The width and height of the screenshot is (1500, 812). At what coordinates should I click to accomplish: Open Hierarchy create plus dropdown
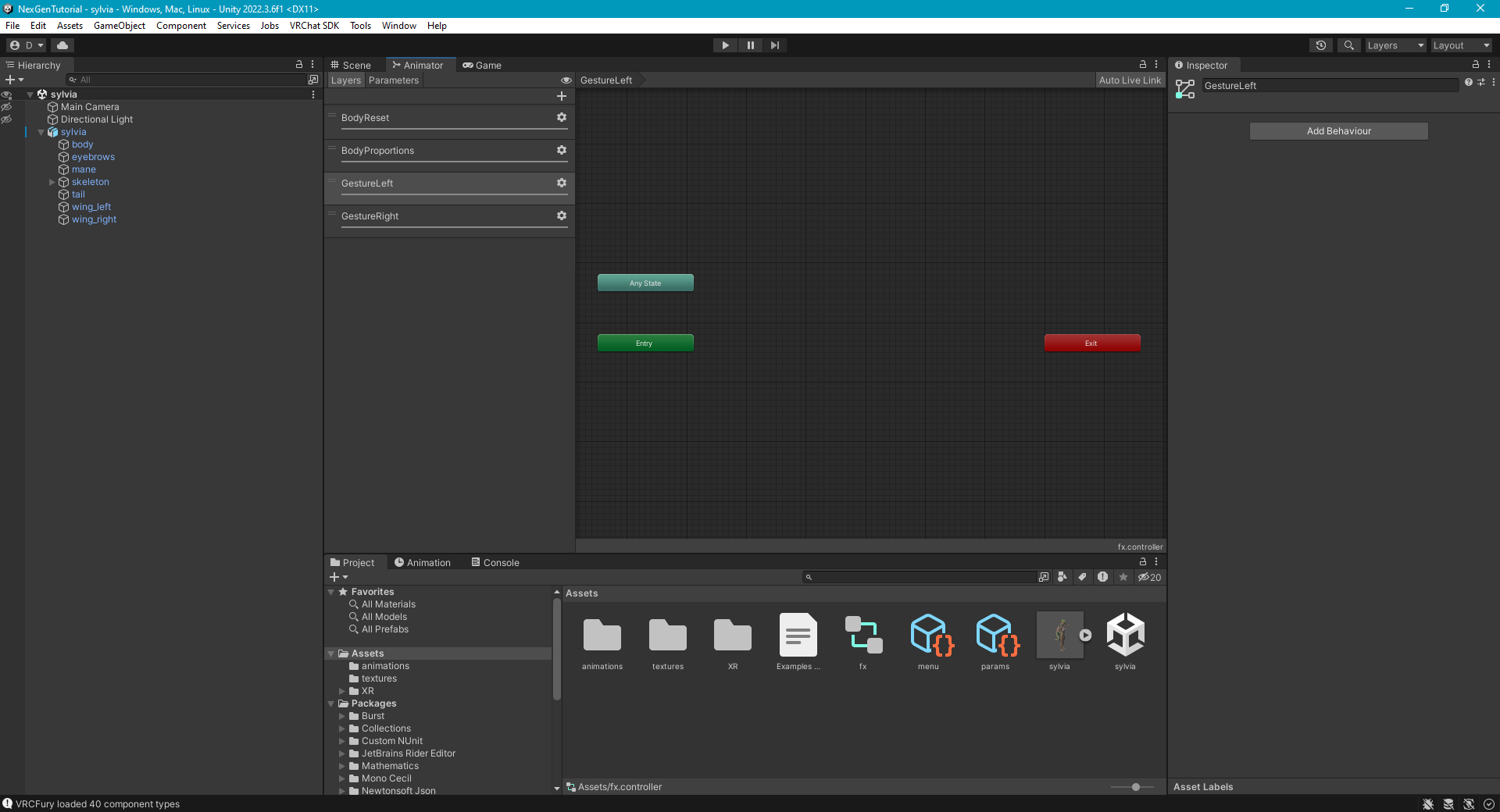[x=15, y=80]
